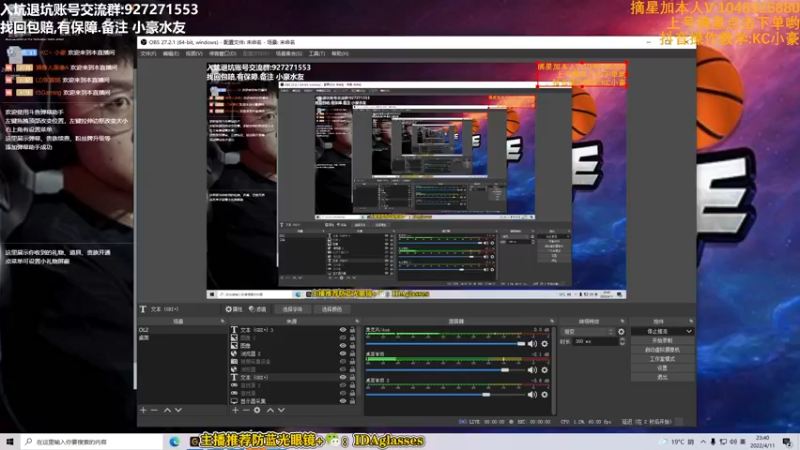The image size is (800, 450).
Task: Move selected source up in Sources list
Action: [x=270, y=410]
